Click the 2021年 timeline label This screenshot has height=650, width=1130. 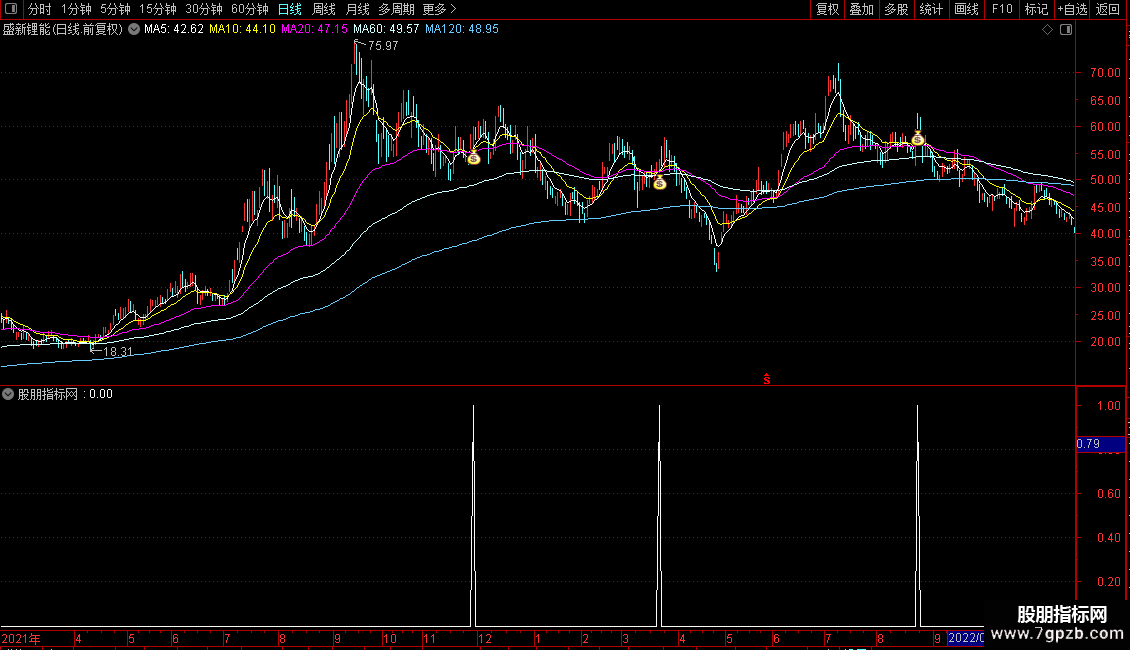[21, 638]
